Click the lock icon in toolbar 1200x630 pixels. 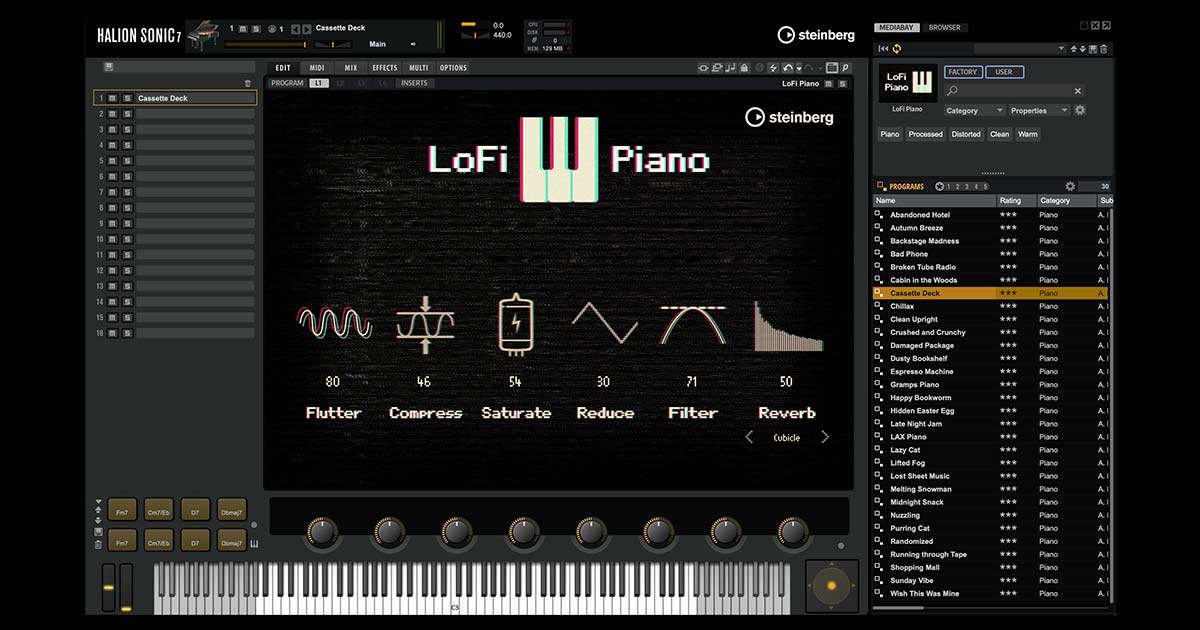coord(745,68)
